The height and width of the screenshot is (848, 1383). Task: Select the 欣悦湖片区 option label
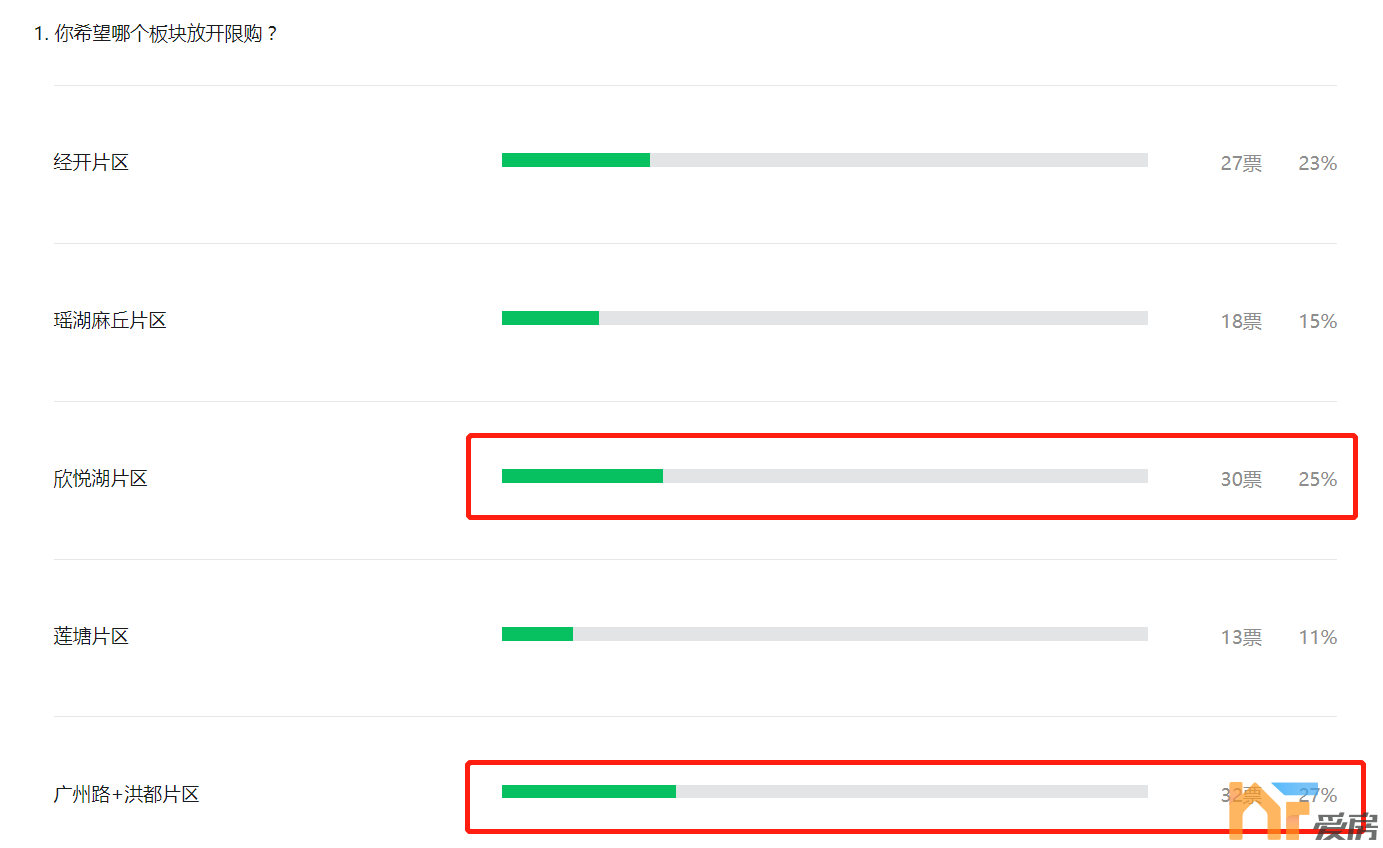tap(100, 478)
